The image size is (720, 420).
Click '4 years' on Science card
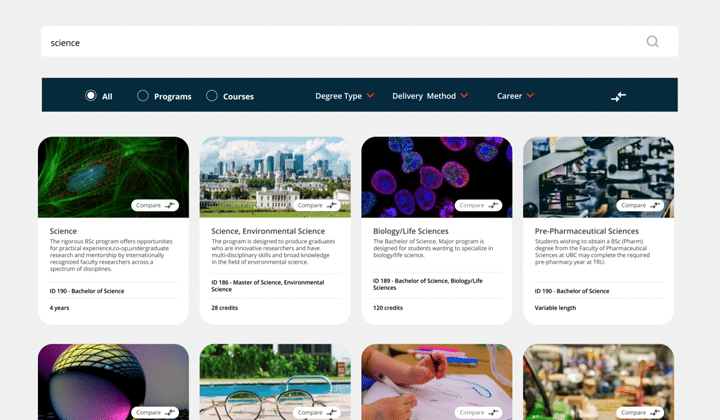click(59, 308)
